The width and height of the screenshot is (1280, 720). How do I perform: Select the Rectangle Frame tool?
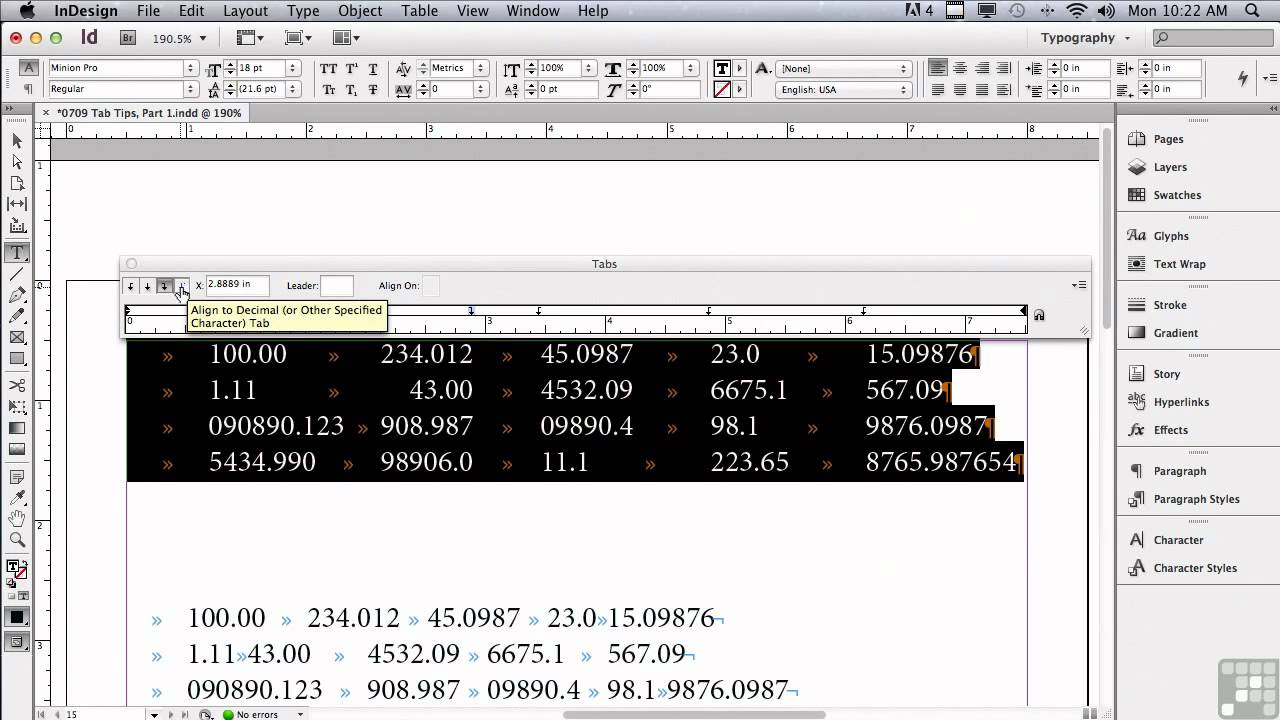(17, 338)
